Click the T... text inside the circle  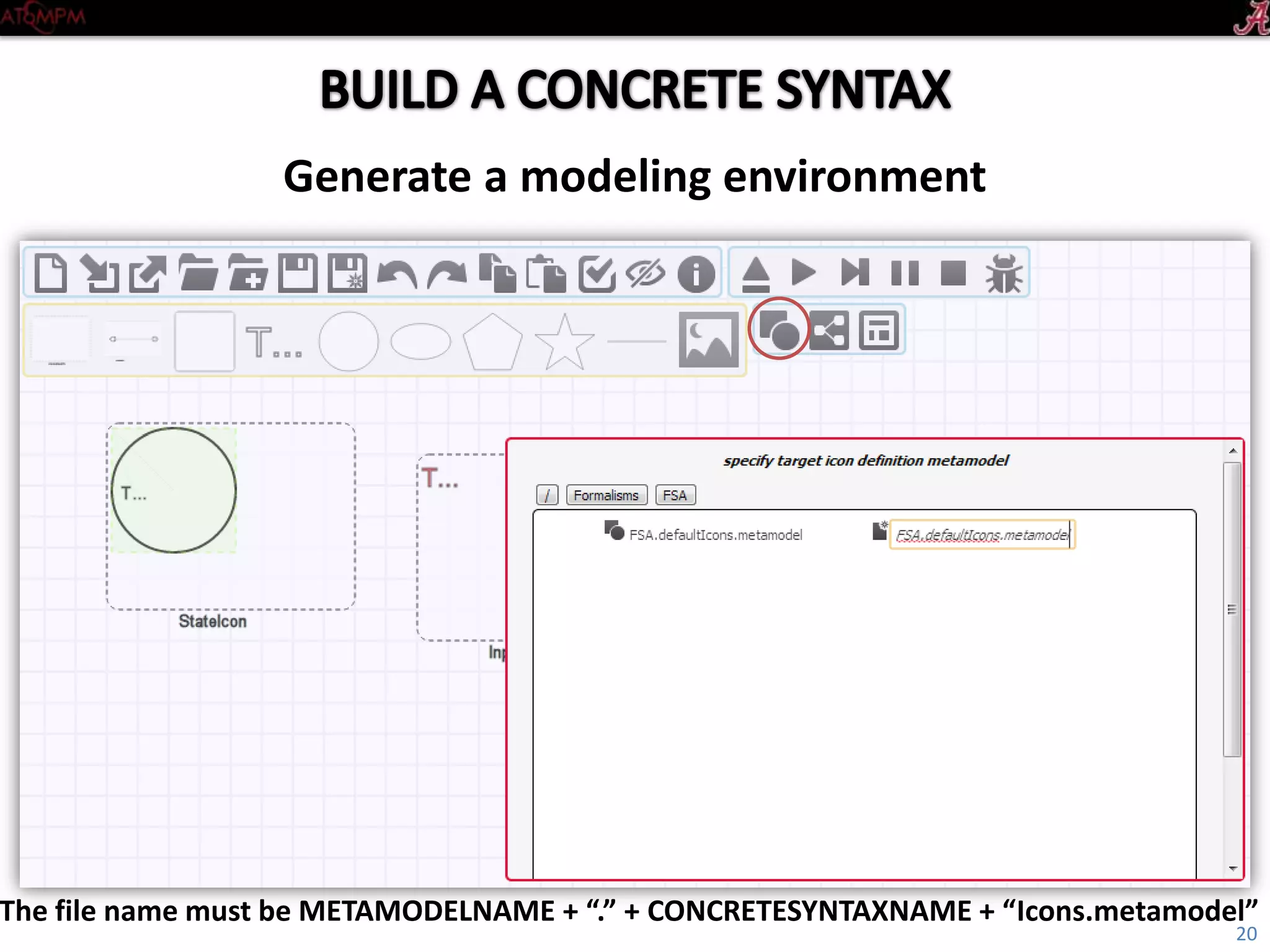(134, 494)
